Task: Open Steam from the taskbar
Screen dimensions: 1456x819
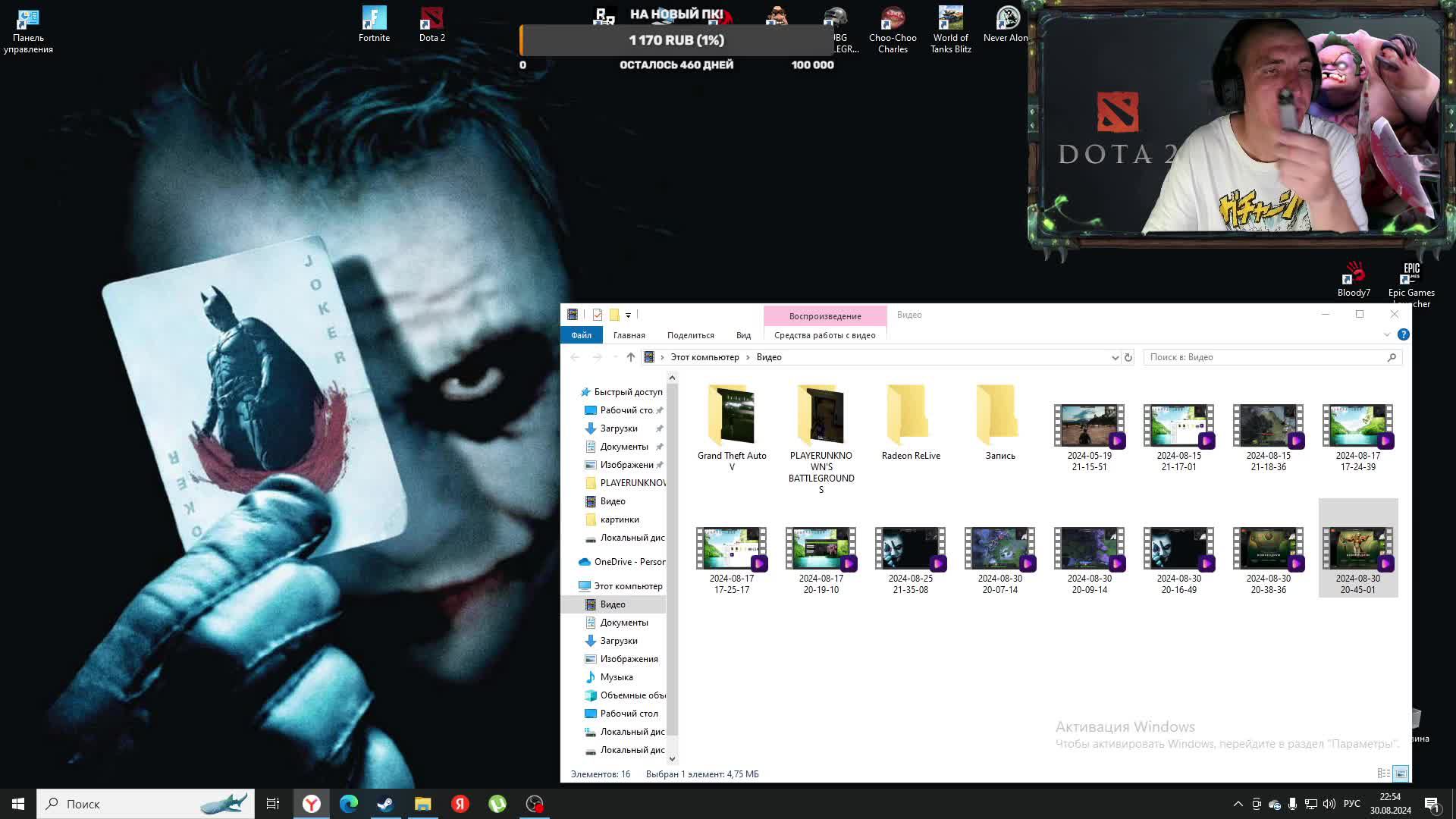Action: 385,804
